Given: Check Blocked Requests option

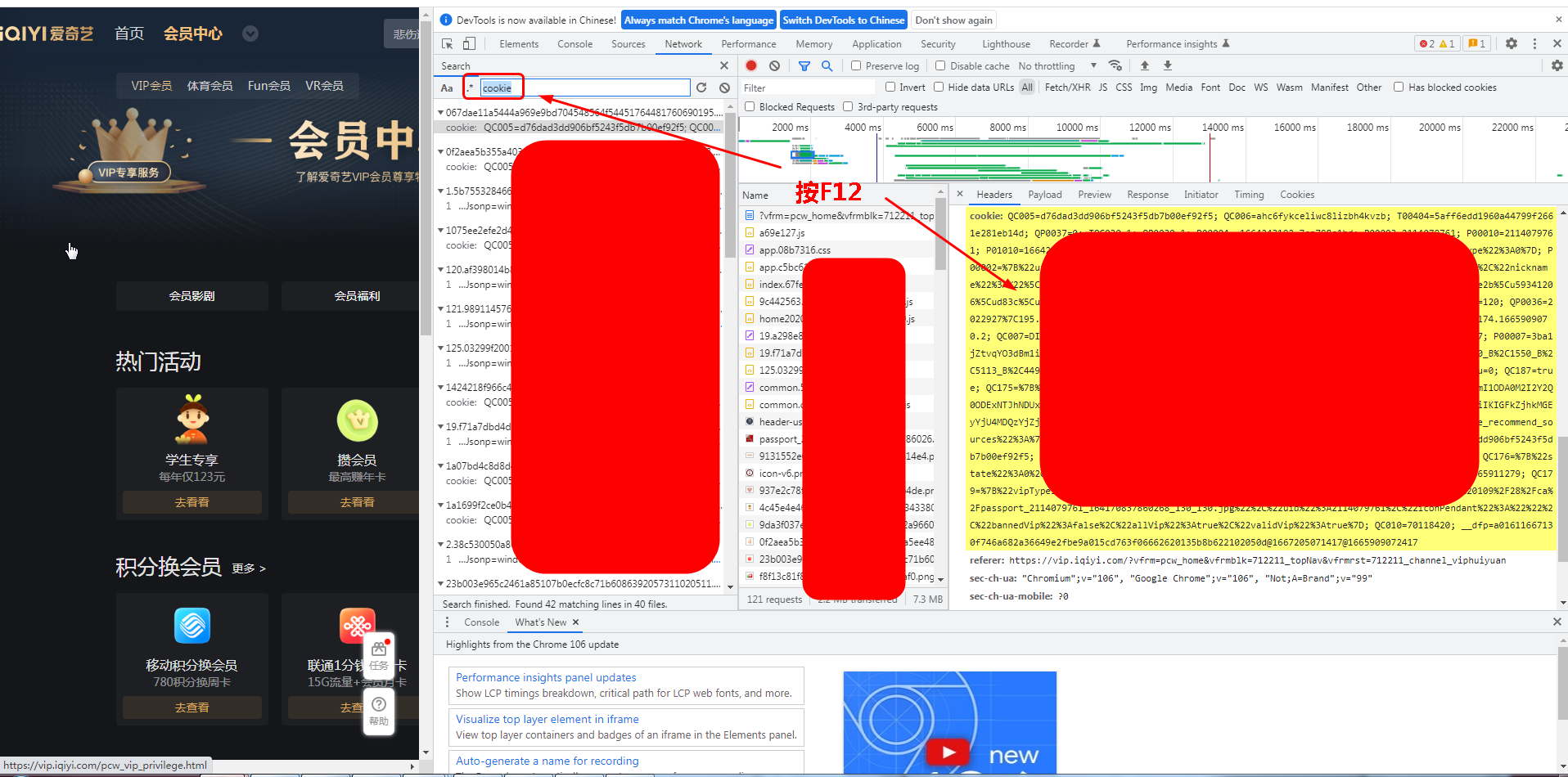Looking at the screenshot, I should pos(750,106).
